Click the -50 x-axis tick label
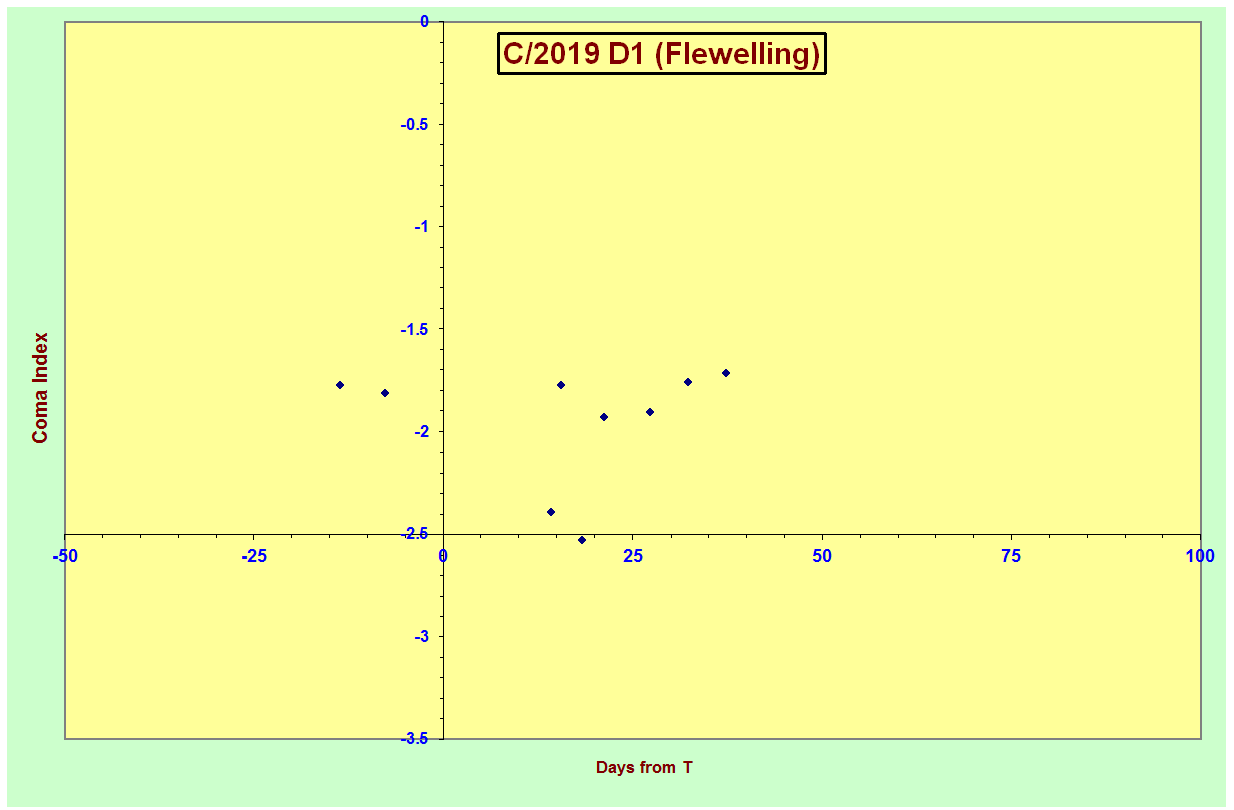Image resolution: width=1234 pixels, height=810 pixels. (65, 556)
